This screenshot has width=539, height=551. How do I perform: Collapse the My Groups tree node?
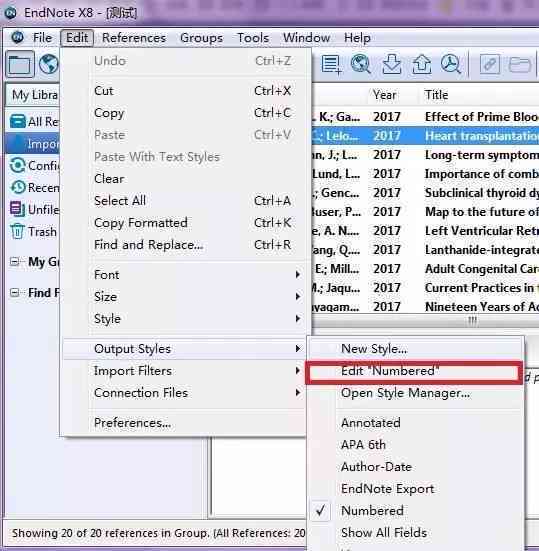[x=14, y=262]
